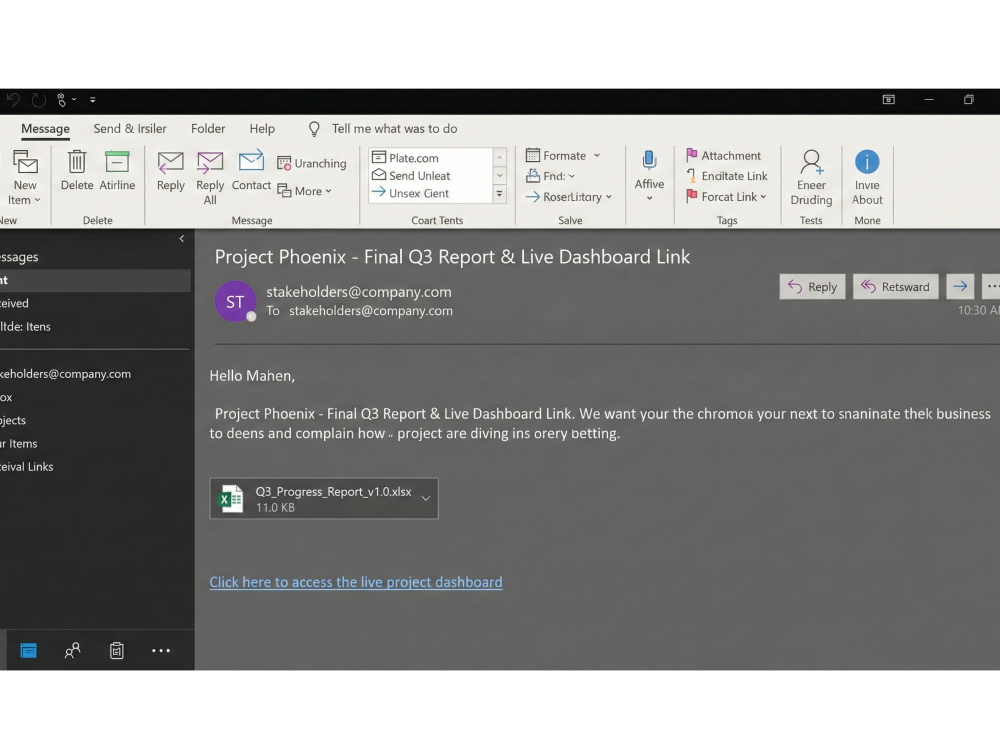Screen dimensions: 1000x750
Task: Click sender address stakeholders@company.com in header
Action: 358,292
